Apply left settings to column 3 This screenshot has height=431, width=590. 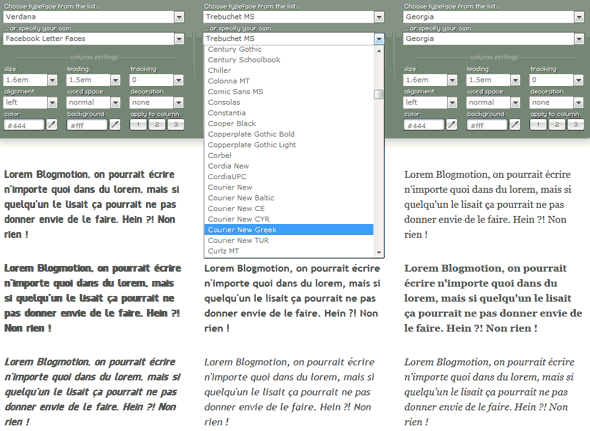pyautogui.click(x=176, y=125)
